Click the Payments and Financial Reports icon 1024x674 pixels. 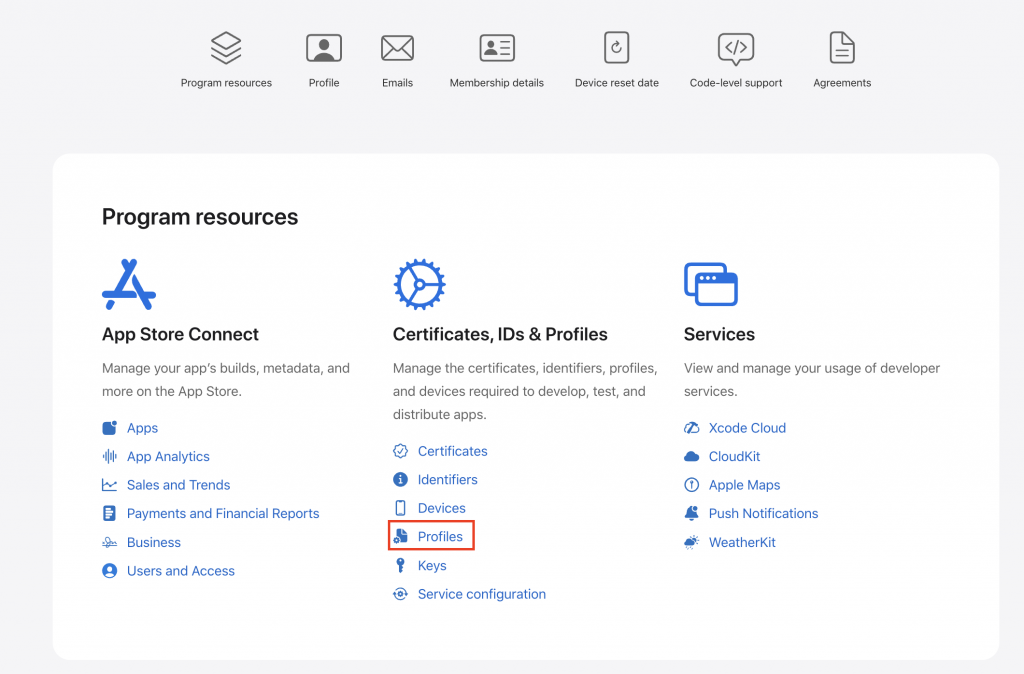tap(109, 513)
